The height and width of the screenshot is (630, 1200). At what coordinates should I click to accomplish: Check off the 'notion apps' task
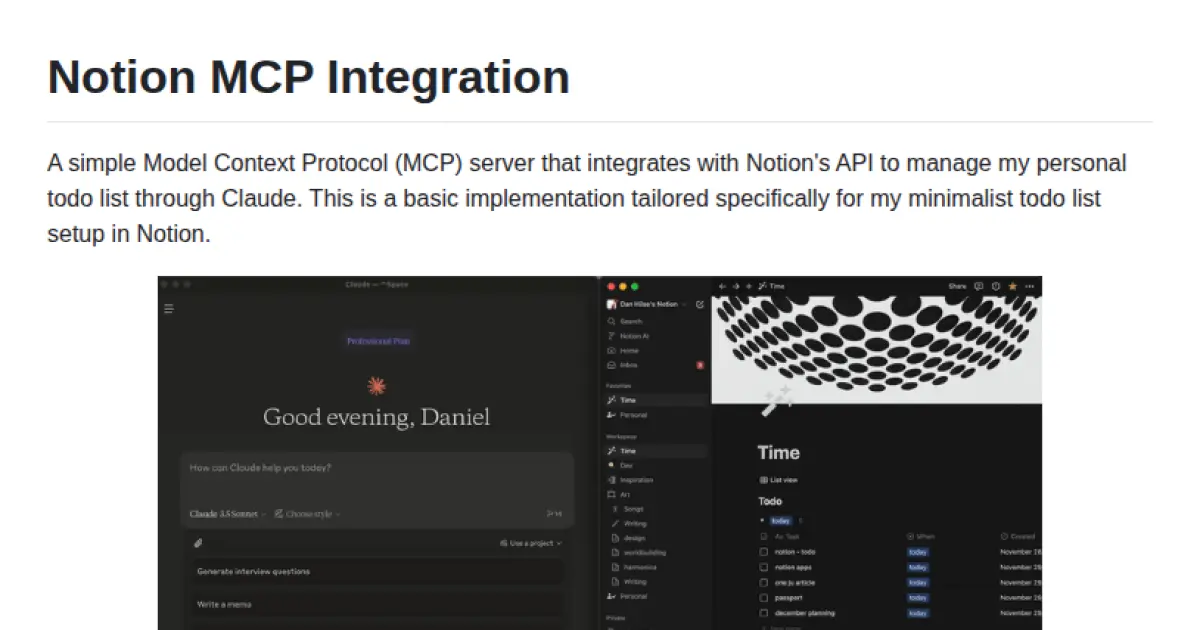tap(763, 567)
